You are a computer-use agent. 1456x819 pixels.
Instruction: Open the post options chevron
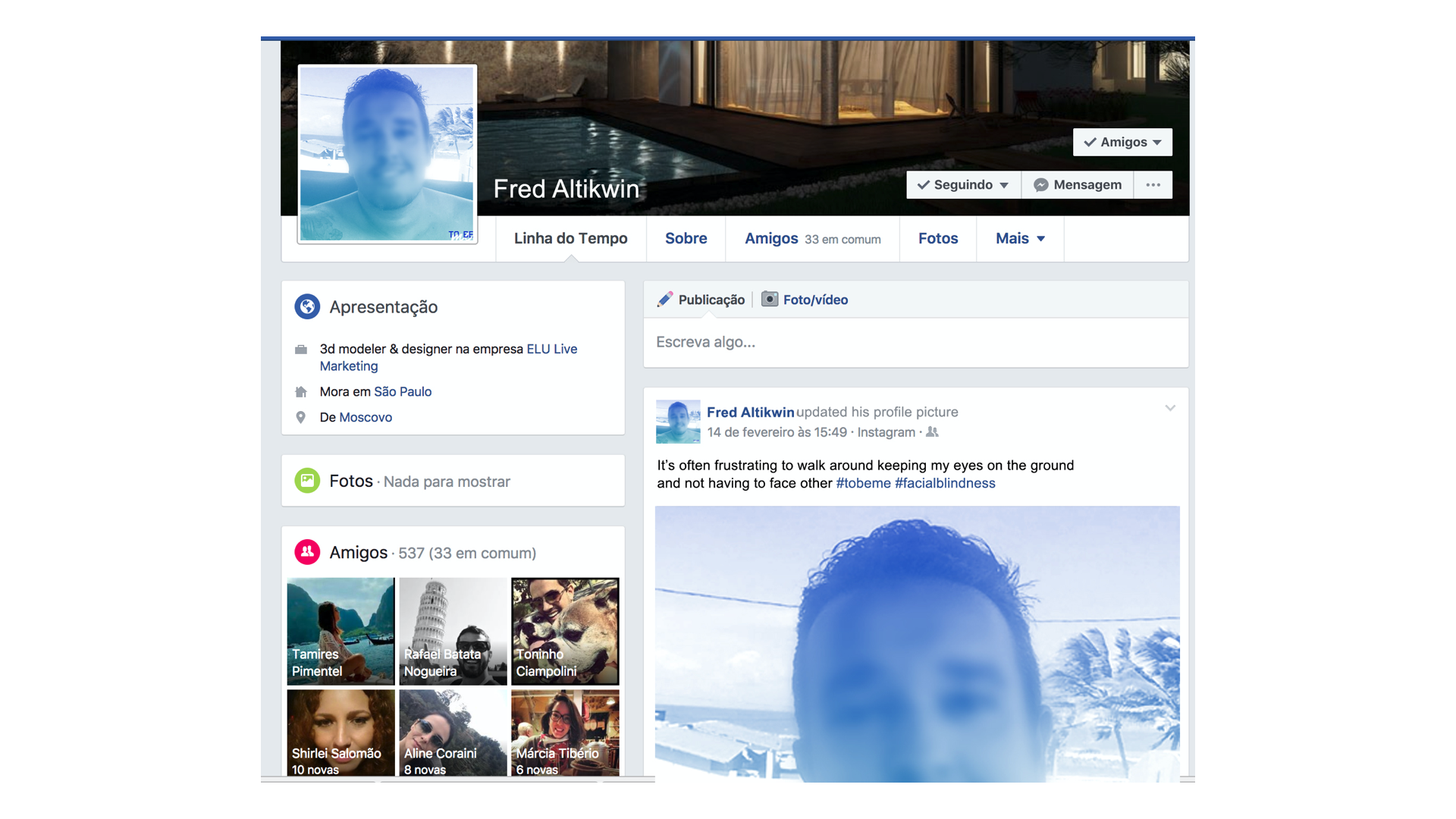point(1170,409)
